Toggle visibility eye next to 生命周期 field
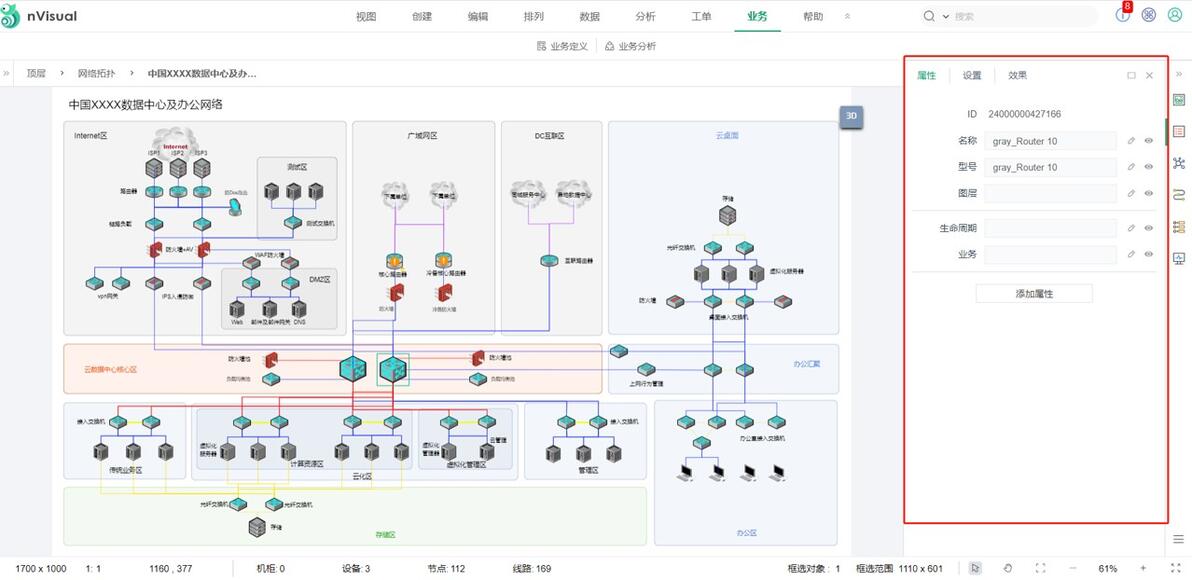This screenshot has height=580, width=1192. (x=1148, y=227)
